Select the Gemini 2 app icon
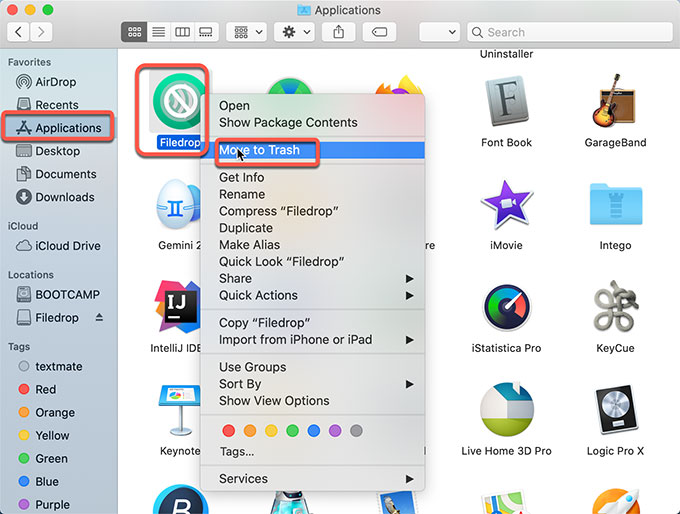Viewport: 680px width, 514px height. tap(179, 204)
